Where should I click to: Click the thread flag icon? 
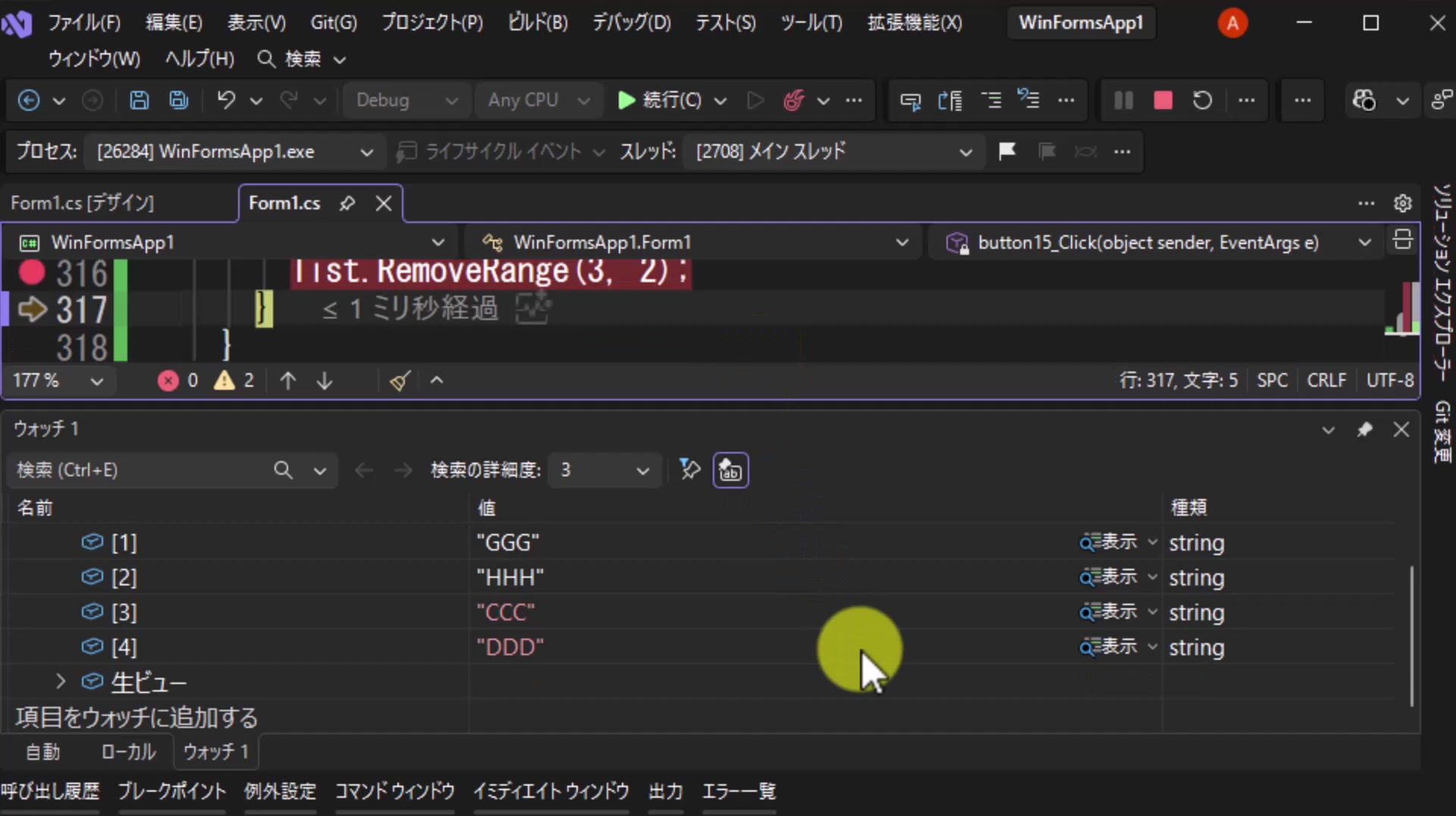tap(1007, 151)
